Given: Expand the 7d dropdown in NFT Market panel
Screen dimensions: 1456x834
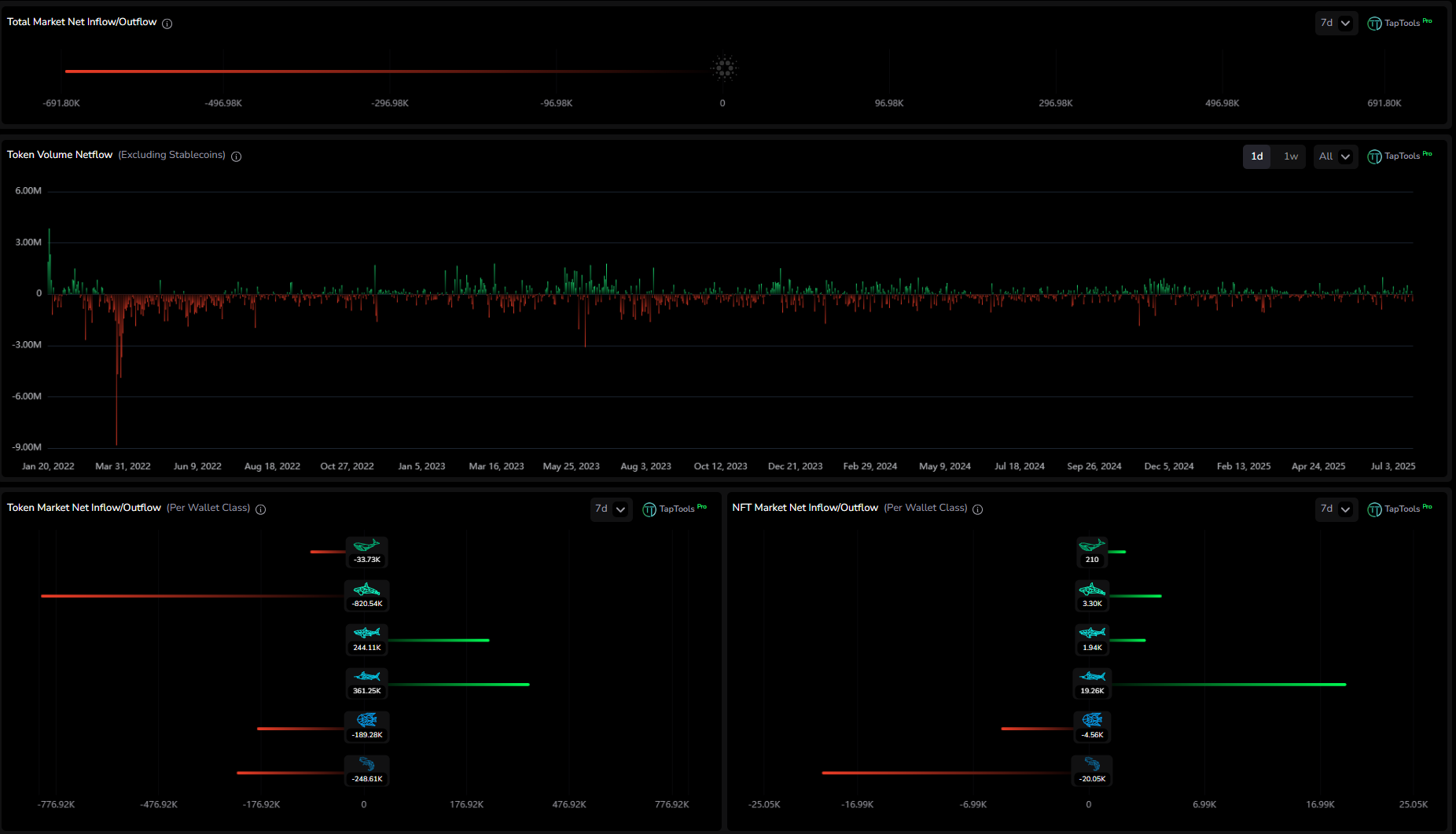Looking at the screenshot, I should point(1336,509).
